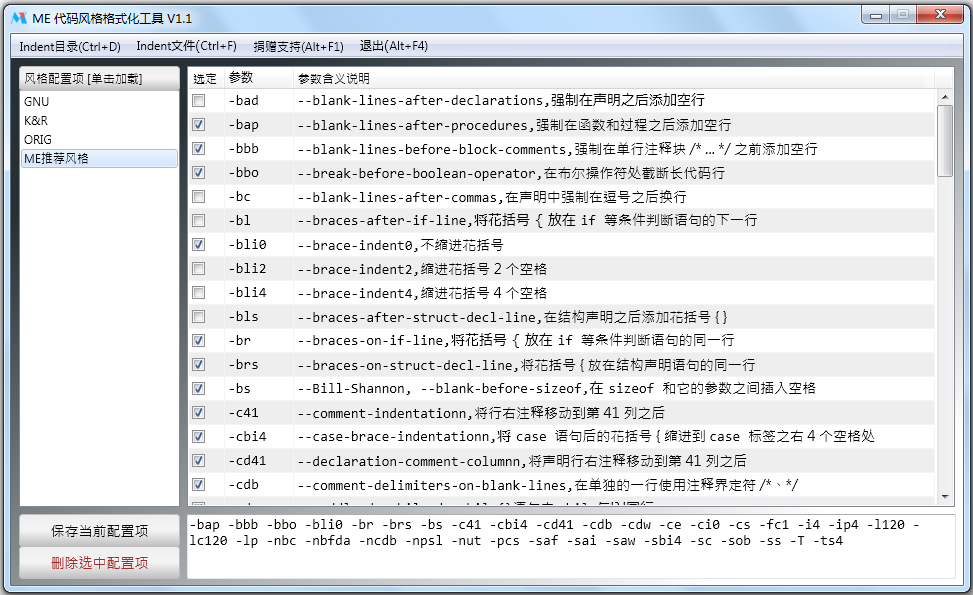The width and height of the screenshot is (973, 595).
Task: Click the --comment-indentationn description text
Action: (x=481, y=413)
